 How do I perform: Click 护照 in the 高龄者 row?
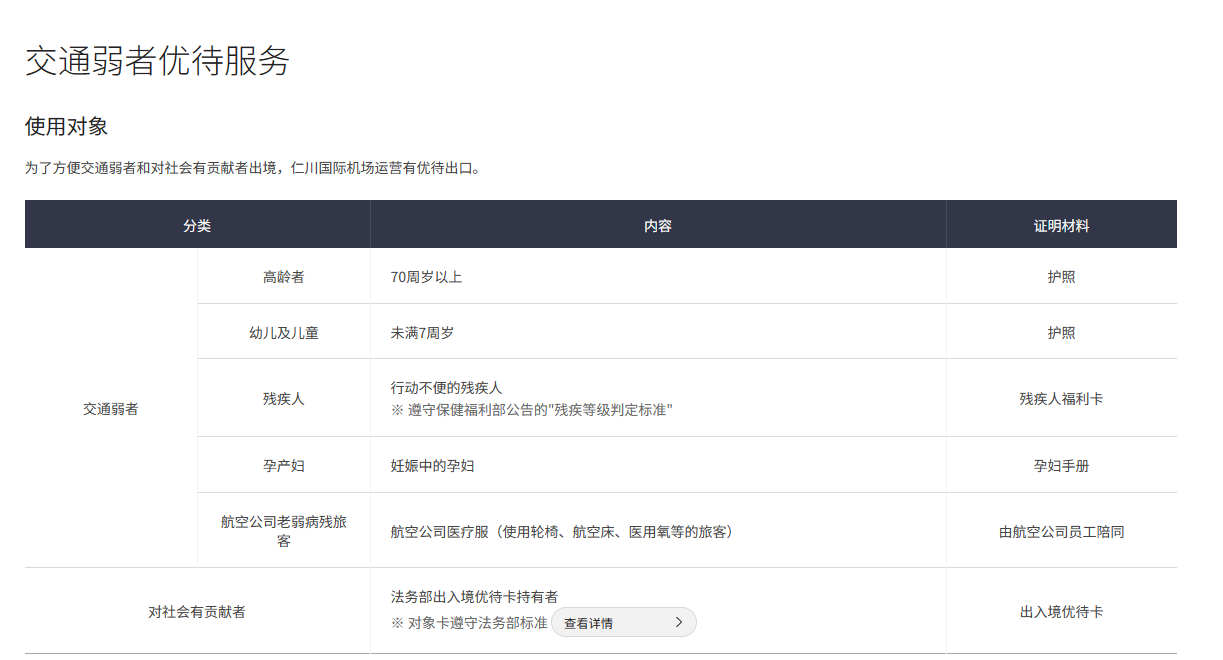[x=1061, y=277]
